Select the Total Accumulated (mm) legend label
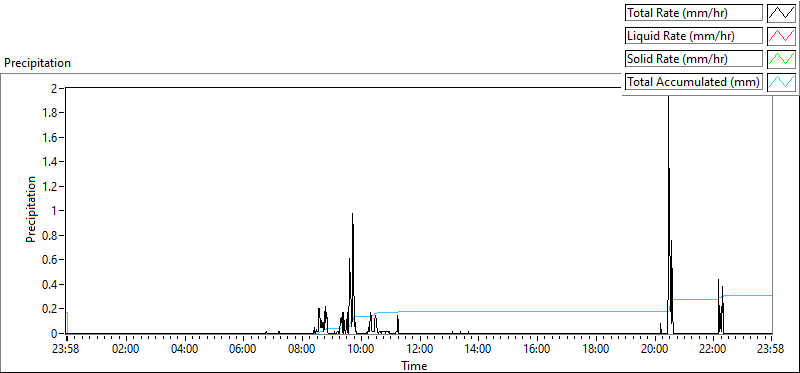This screenshot has width=800, height=373. pyautogui.click(x=694, y=82)
